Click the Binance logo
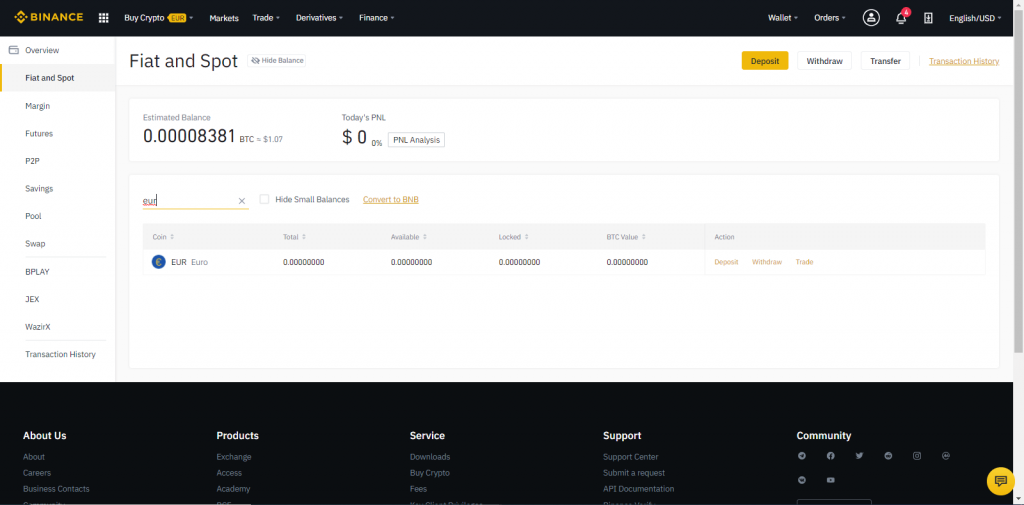Screen dimensions: 1024x505 click(49, 17)
